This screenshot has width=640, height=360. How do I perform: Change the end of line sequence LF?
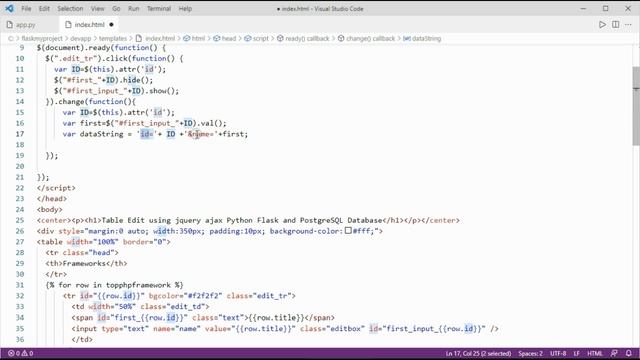point(576,353)
